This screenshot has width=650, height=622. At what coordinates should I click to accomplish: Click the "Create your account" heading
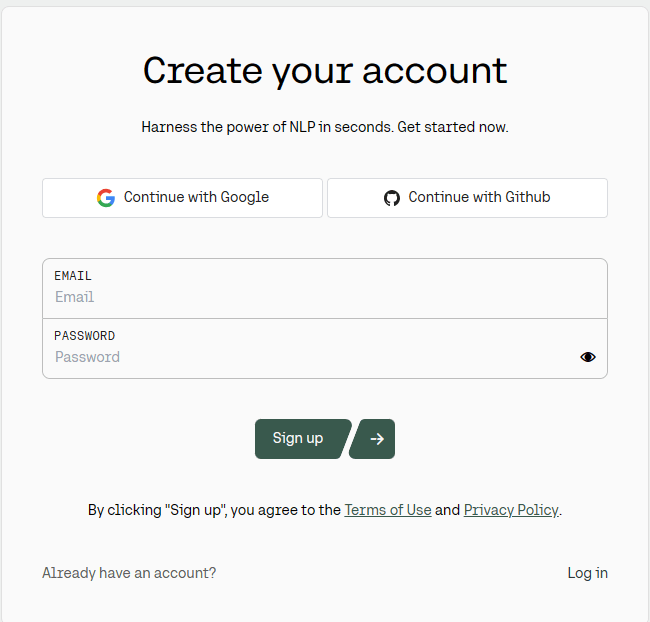click(x=325, y=71)
